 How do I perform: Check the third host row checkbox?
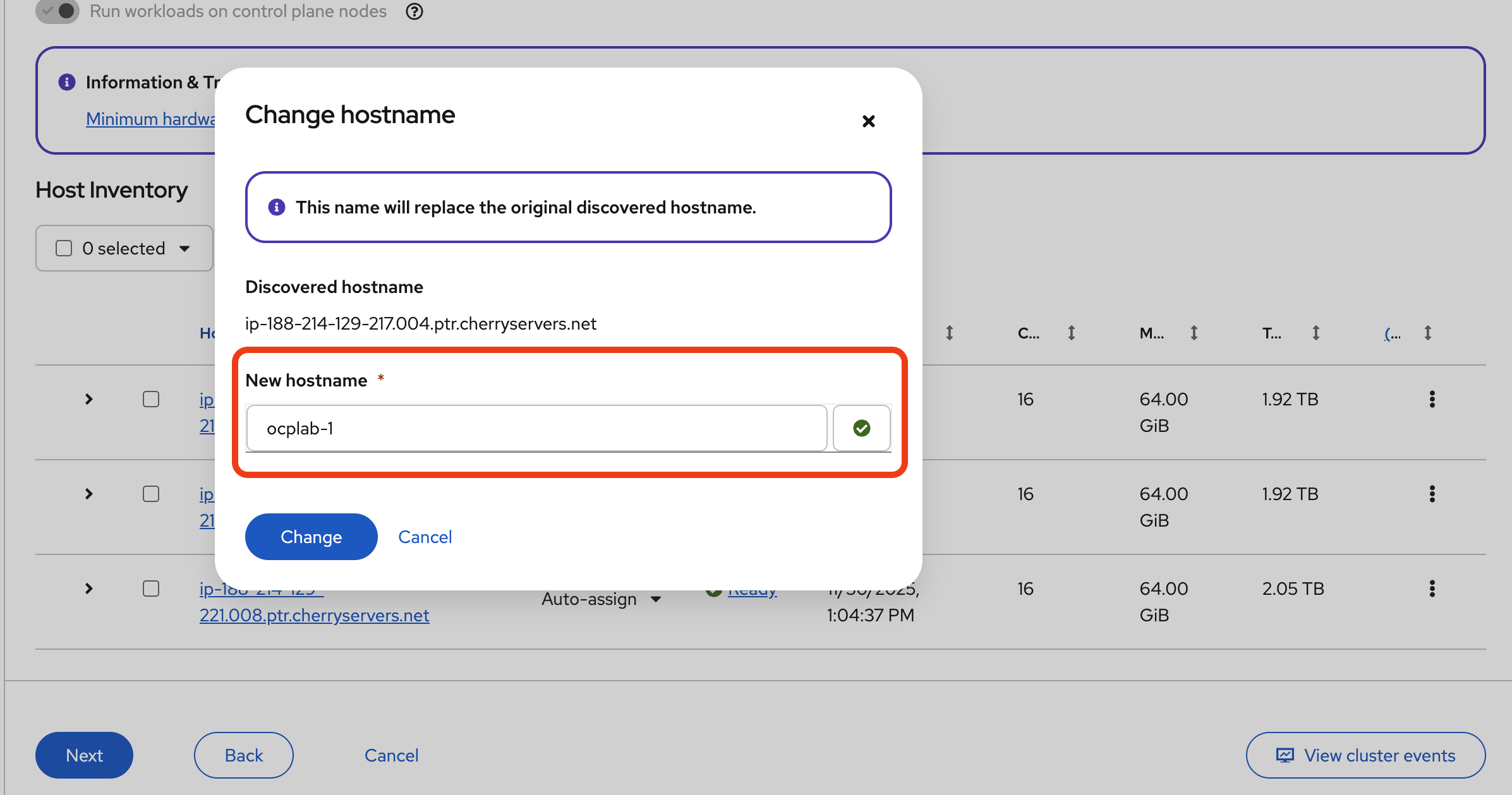tap(151, 589)
